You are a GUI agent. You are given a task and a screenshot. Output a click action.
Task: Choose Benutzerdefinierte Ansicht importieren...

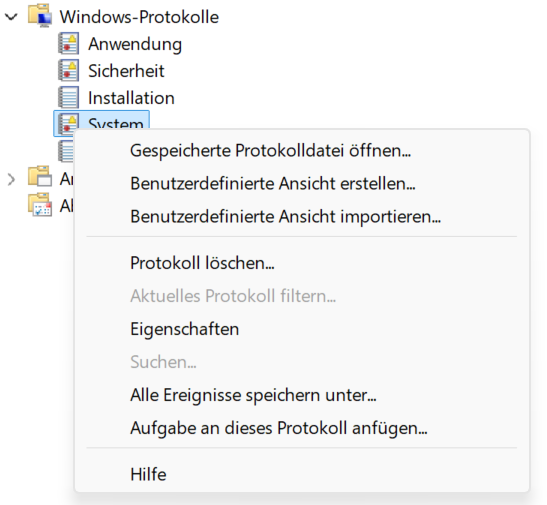(x=285, y=217)
